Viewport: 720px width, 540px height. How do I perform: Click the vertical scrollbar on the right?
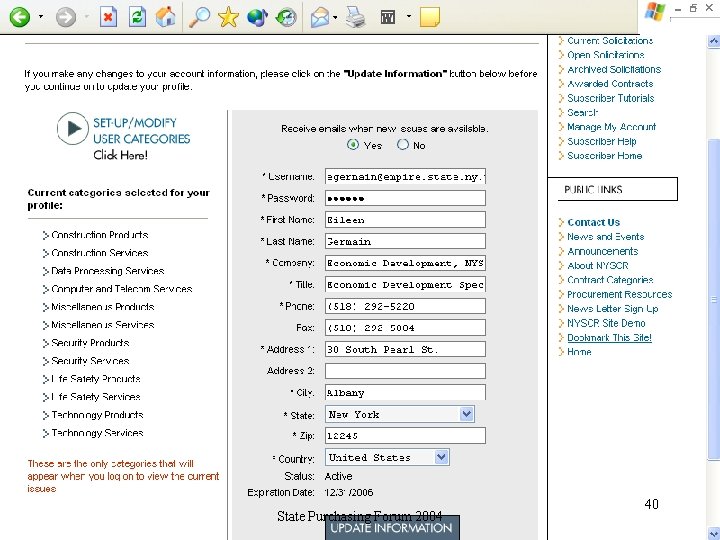713,300
